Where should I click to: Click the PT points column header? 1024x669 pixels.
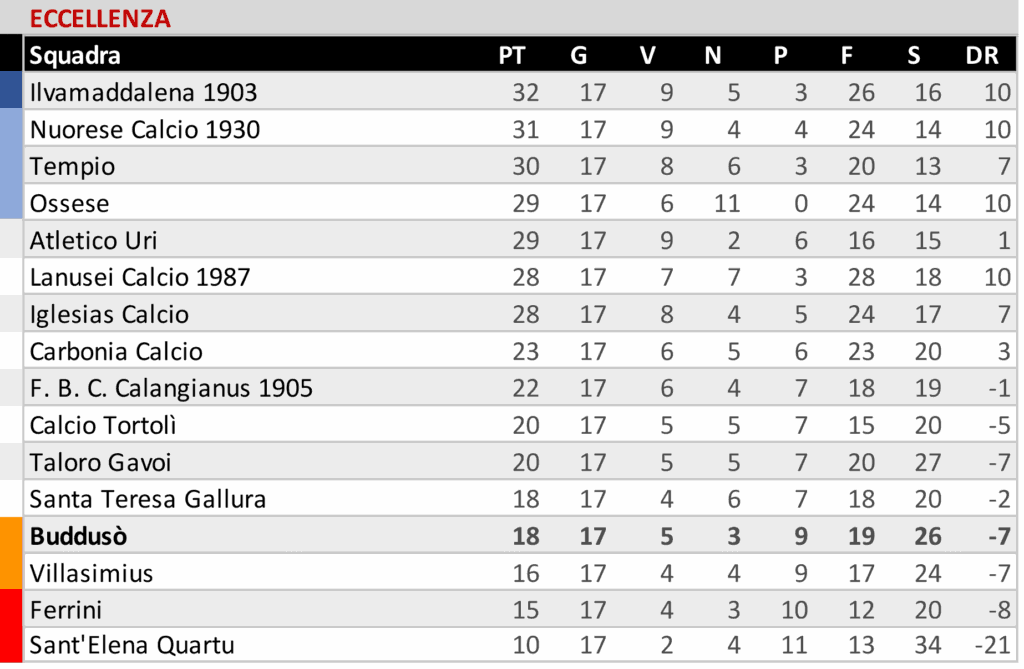click(511, 56)
